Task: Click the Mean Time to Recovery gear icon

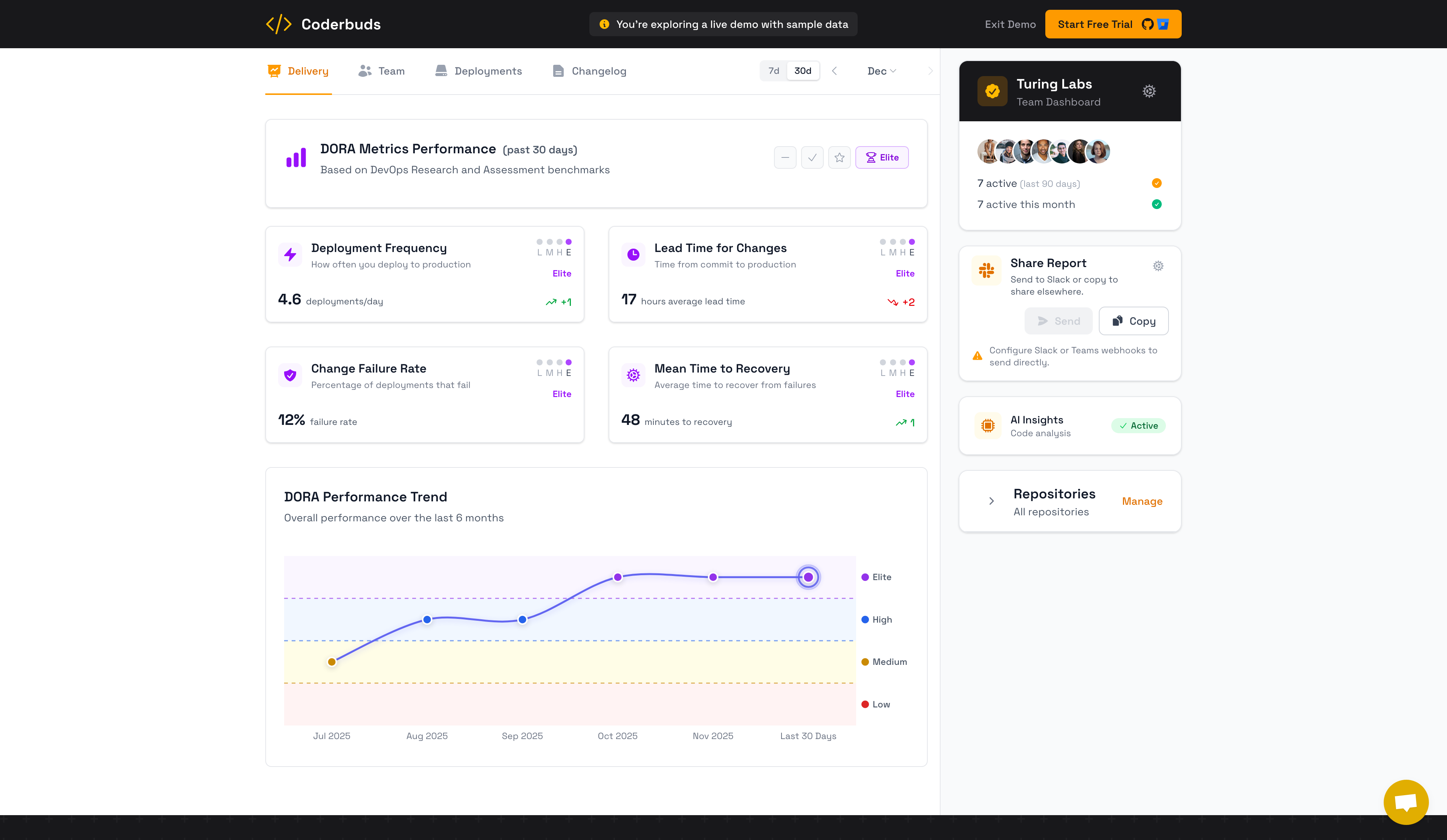Action: click(x=633, y=375)
